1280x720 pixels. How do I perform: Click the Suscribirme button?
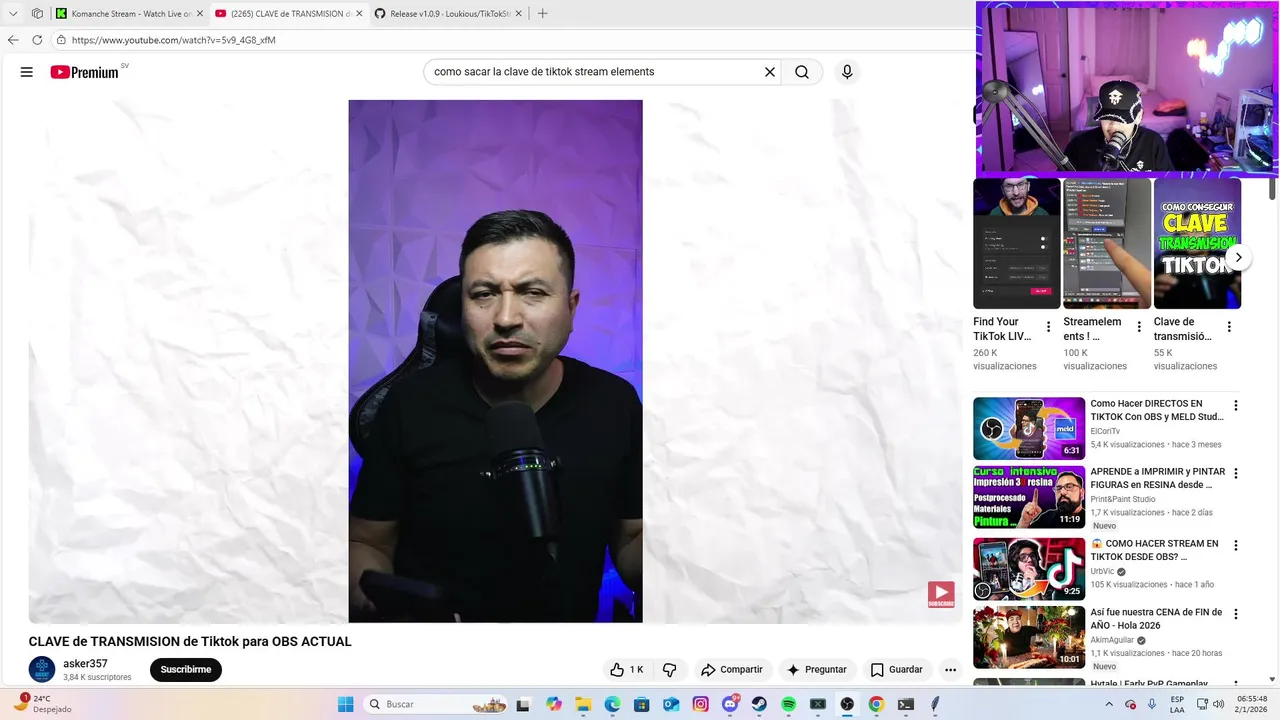(x=186, y=670)
